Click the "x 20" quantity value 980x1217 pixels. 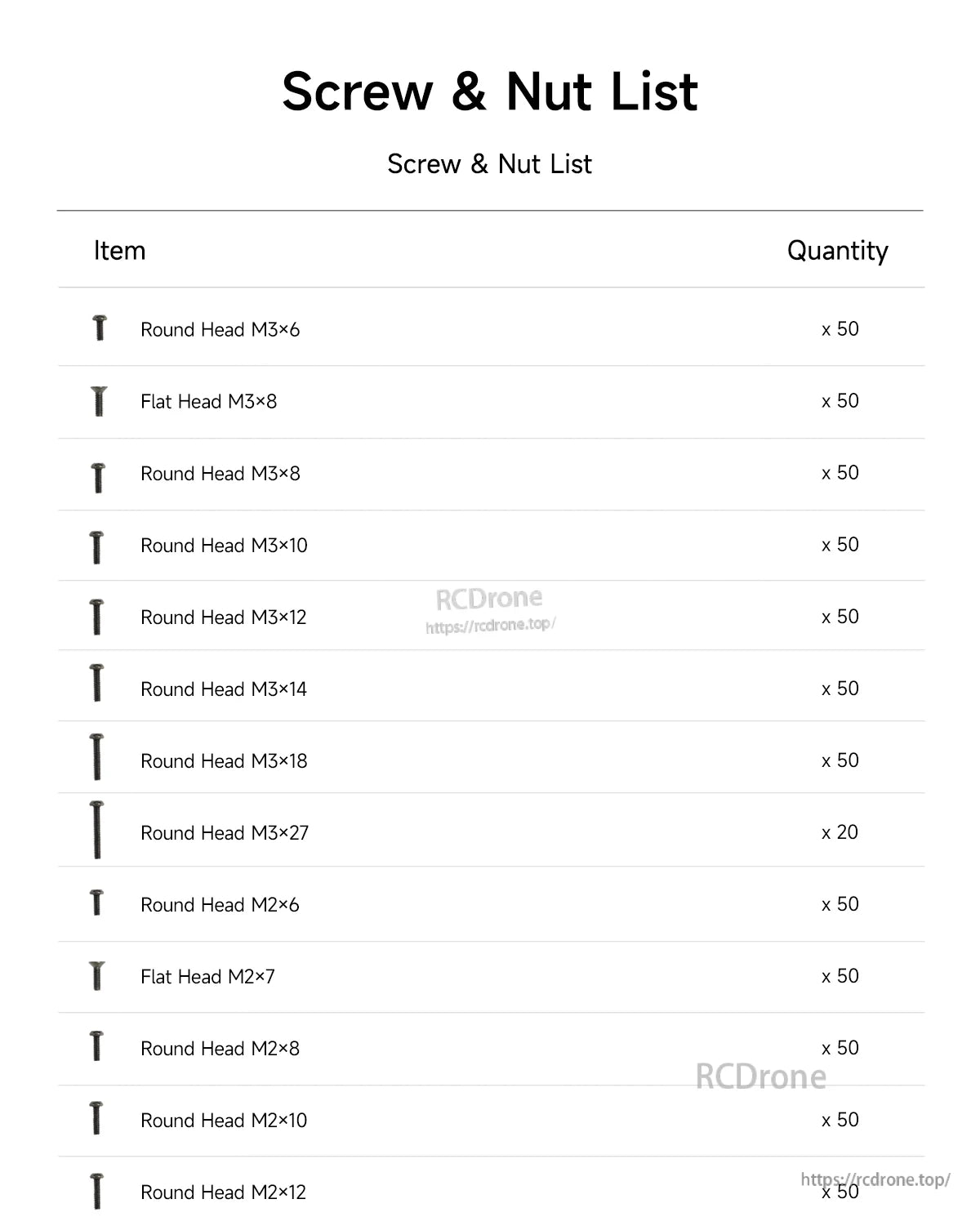pos(840,832)
